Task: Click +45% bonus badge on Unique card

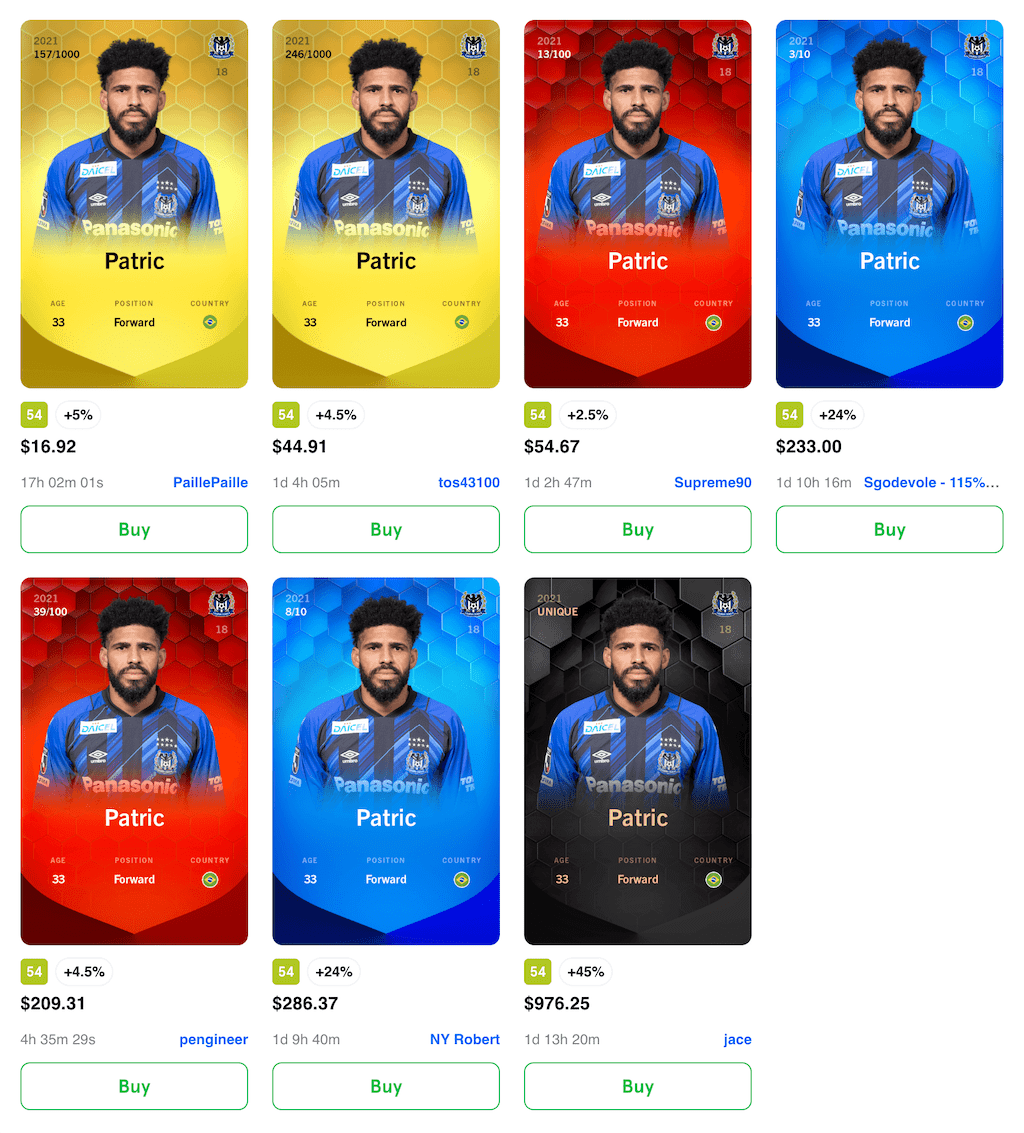Action: [585, 972]
